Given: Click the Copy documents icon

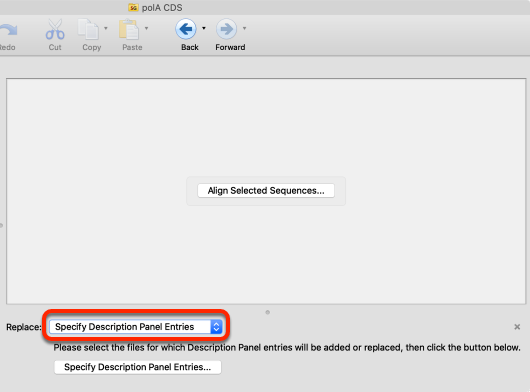Looking at the screenshot, I should click(88, 29).
